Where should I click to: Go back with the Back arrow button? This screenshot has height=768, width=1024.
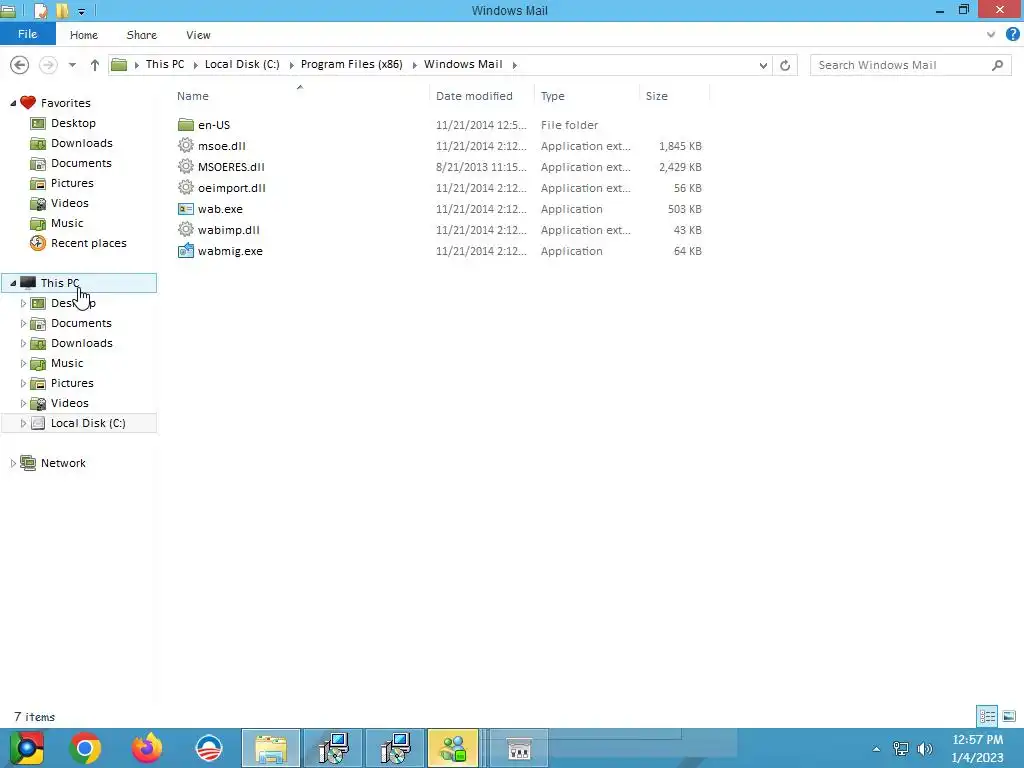point(20,65)
